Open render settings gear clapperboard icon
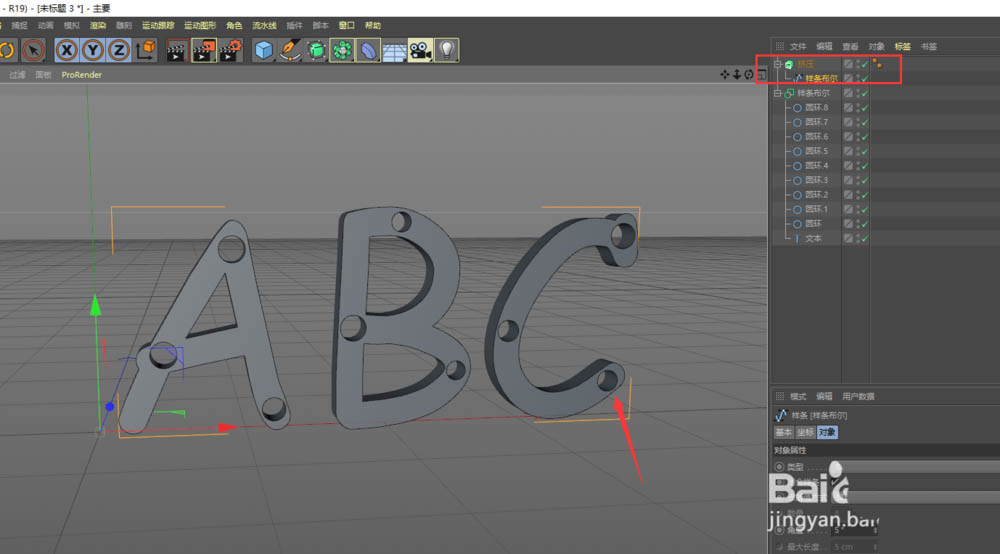The width and height of the screenshot is (1000, 554). click(x=230, y=50)
